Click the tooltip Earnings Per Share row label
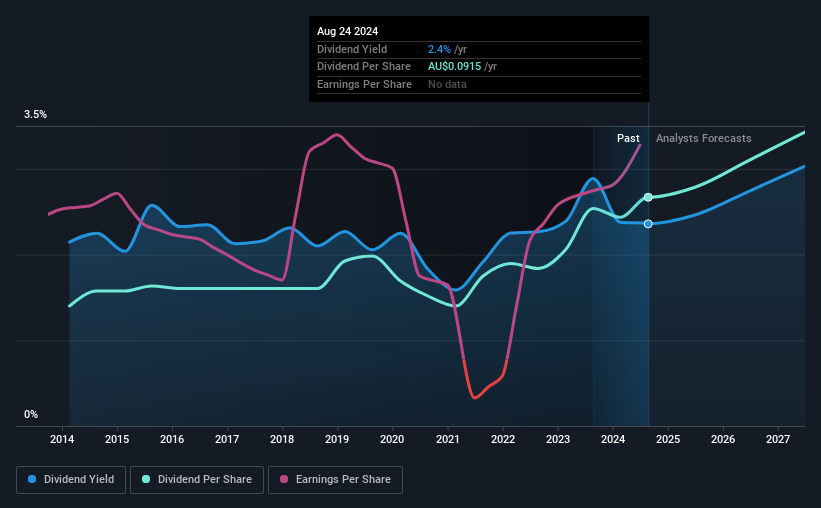 [364, 84]
